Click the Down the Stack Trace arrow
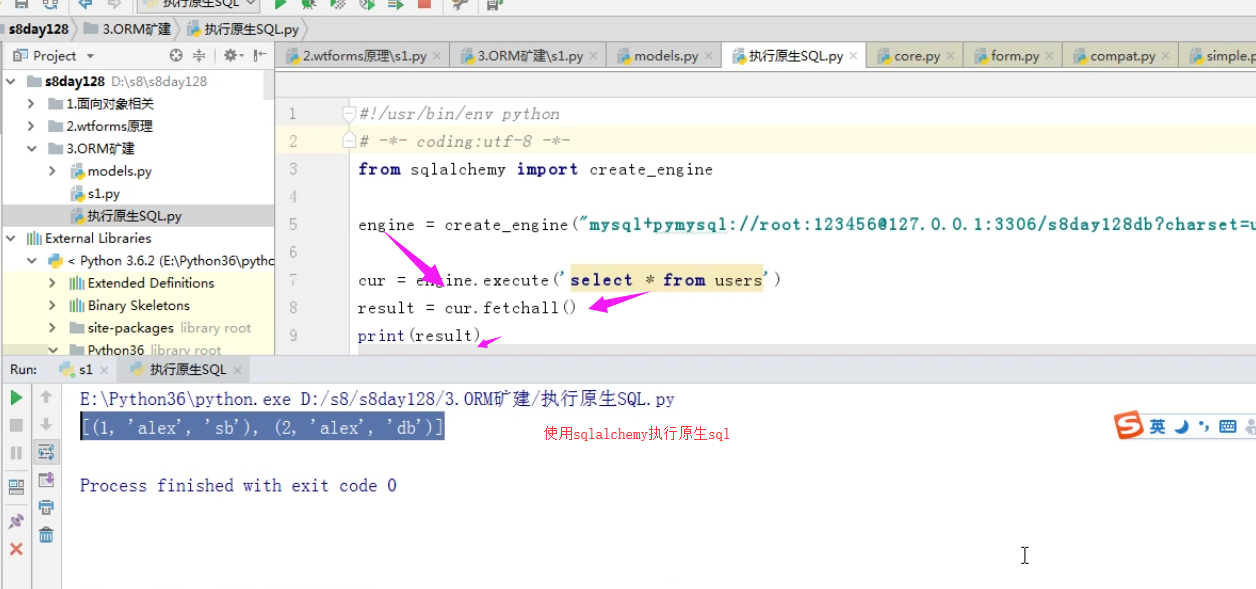Image resolution: width=1256 pixels, height=589 pixels. [x=46, y=425]
